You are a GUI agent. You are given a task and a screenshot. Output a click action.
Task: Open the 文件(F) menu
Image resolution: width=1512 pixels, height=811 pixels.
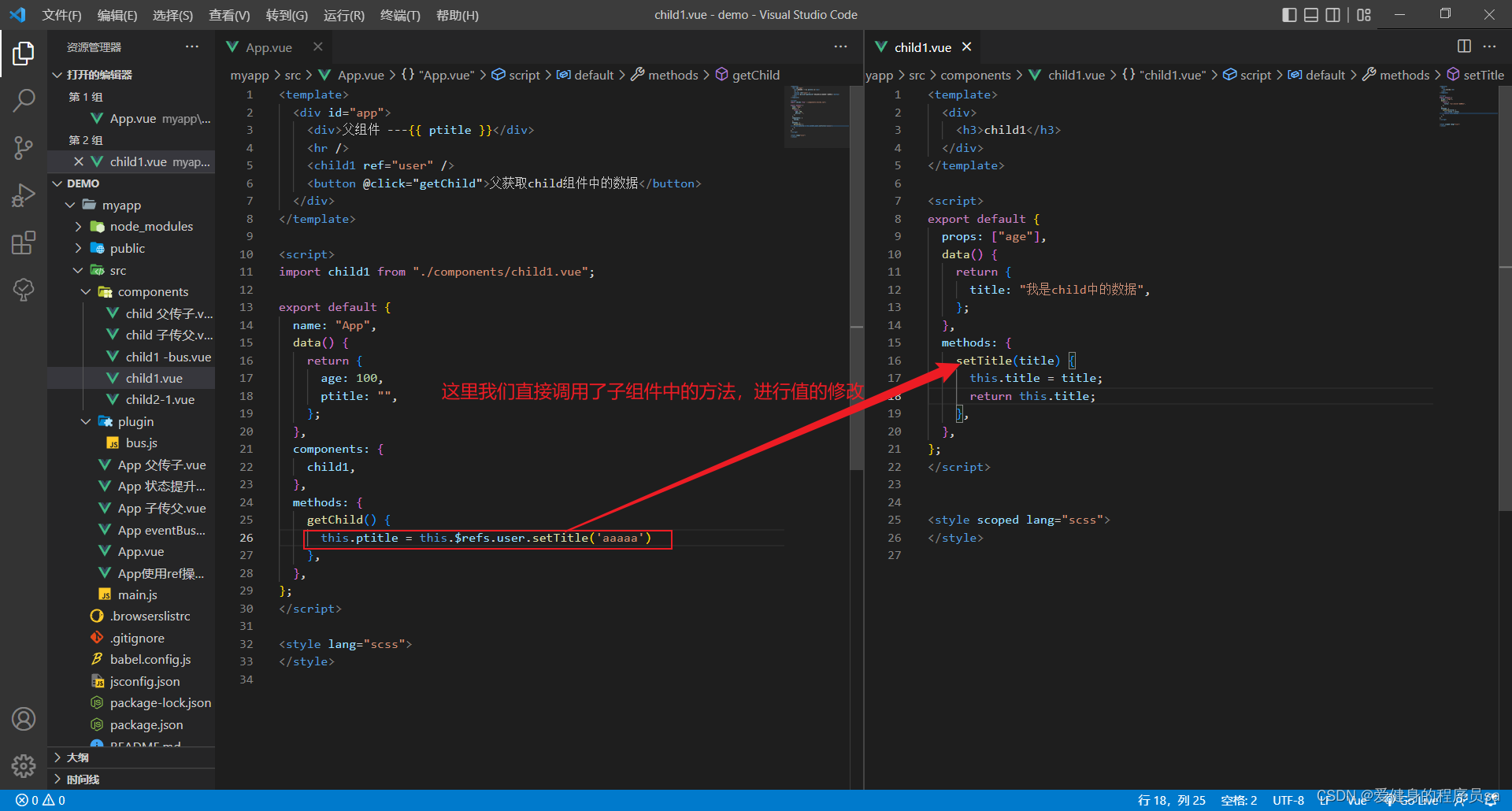[x=61, y=15]
